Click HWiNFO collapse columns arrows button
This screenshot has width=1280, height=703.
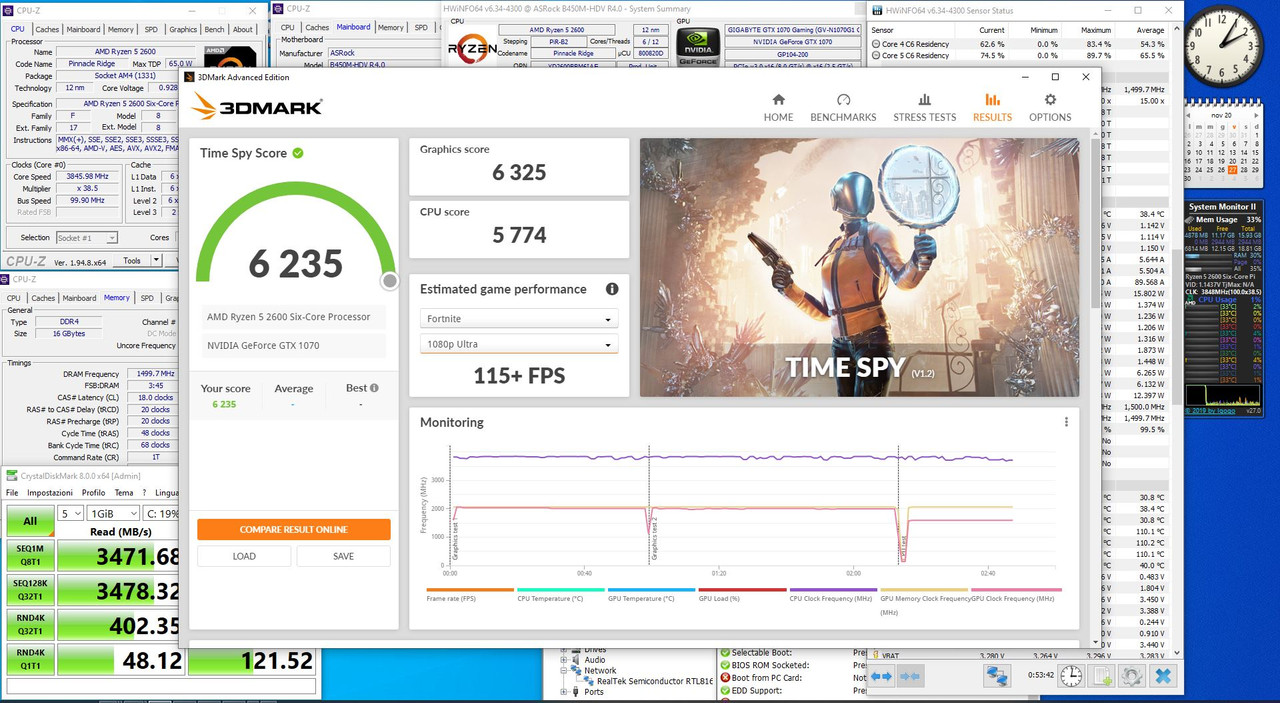pos(910,676)
